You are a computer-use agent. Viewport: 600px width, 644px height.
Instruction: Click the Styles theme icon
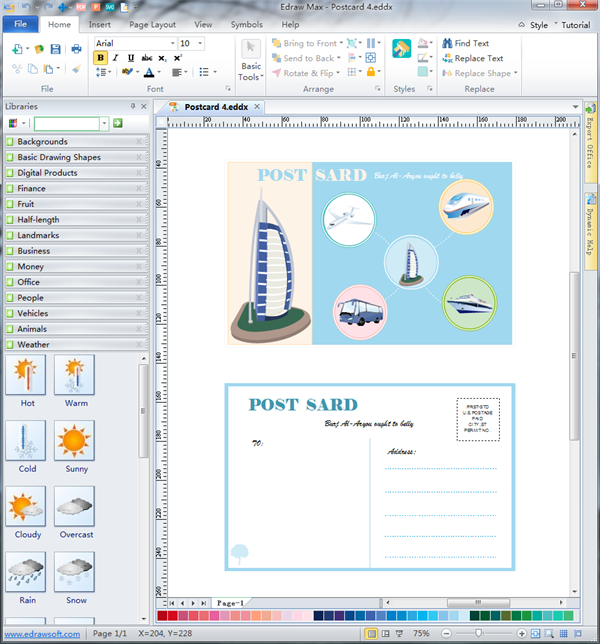[x=402, y=50]
